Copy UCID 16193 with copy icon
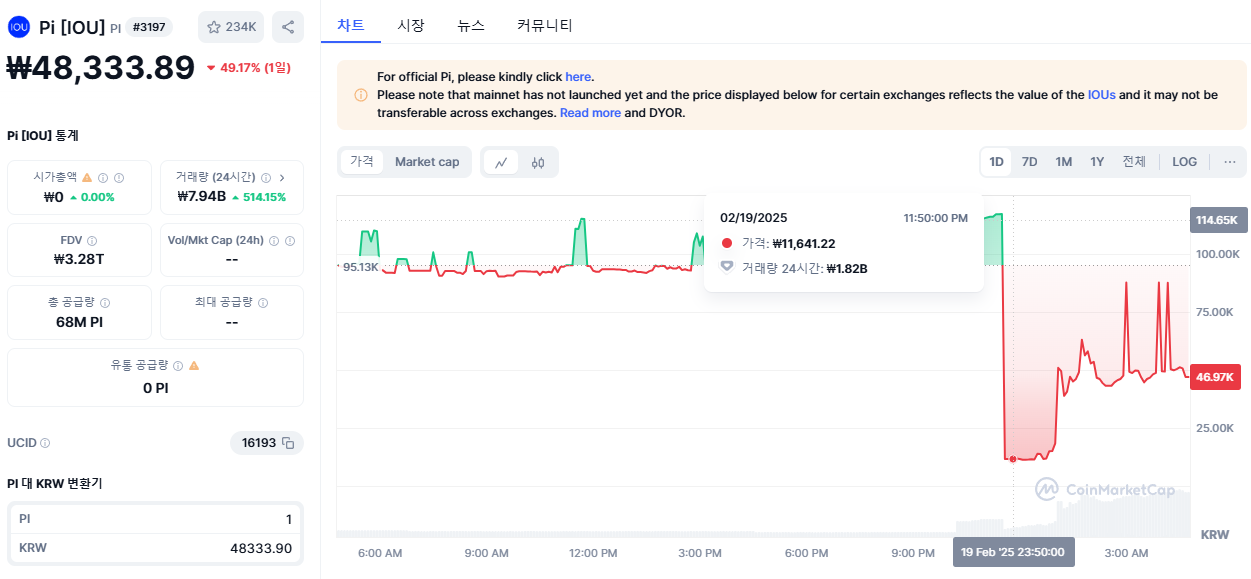1251x579 pixels. [x=288, y=443]
